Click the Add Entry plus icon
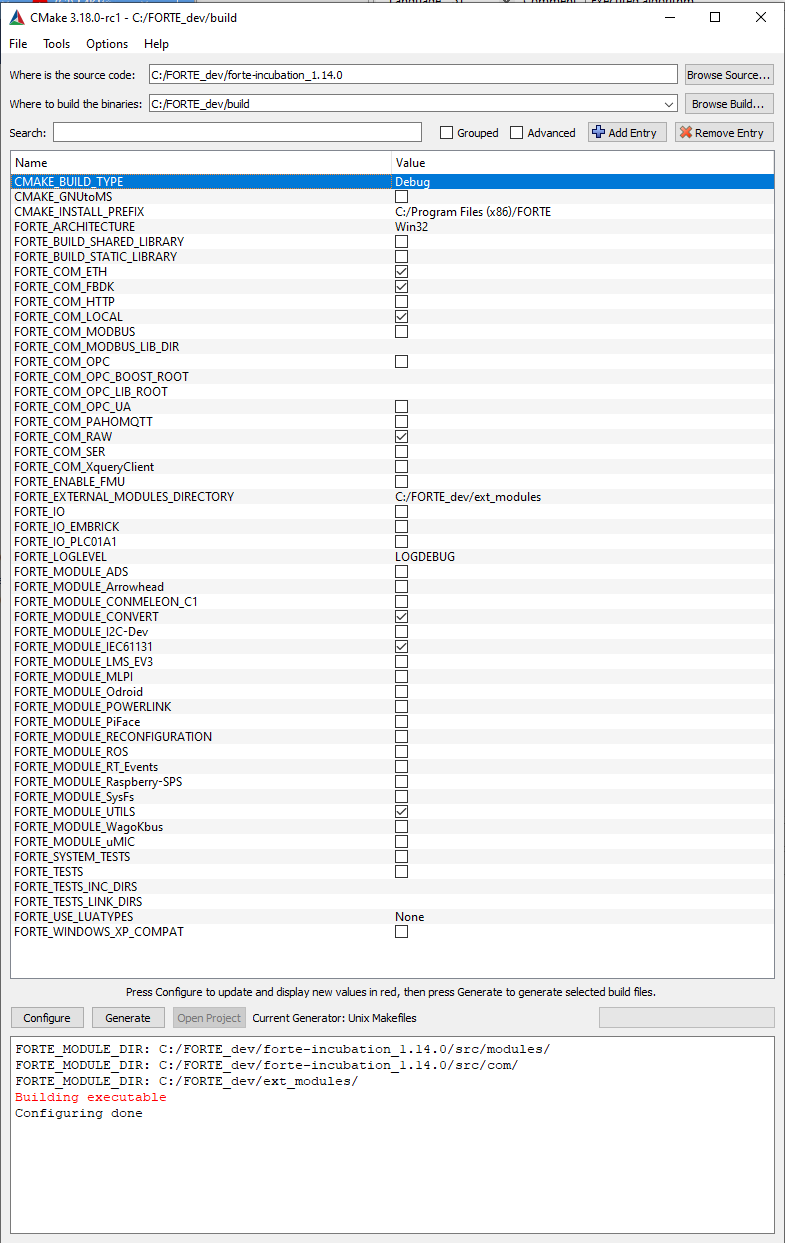Viewport: 785px width, 1243px height. click(x=599, y=132)
